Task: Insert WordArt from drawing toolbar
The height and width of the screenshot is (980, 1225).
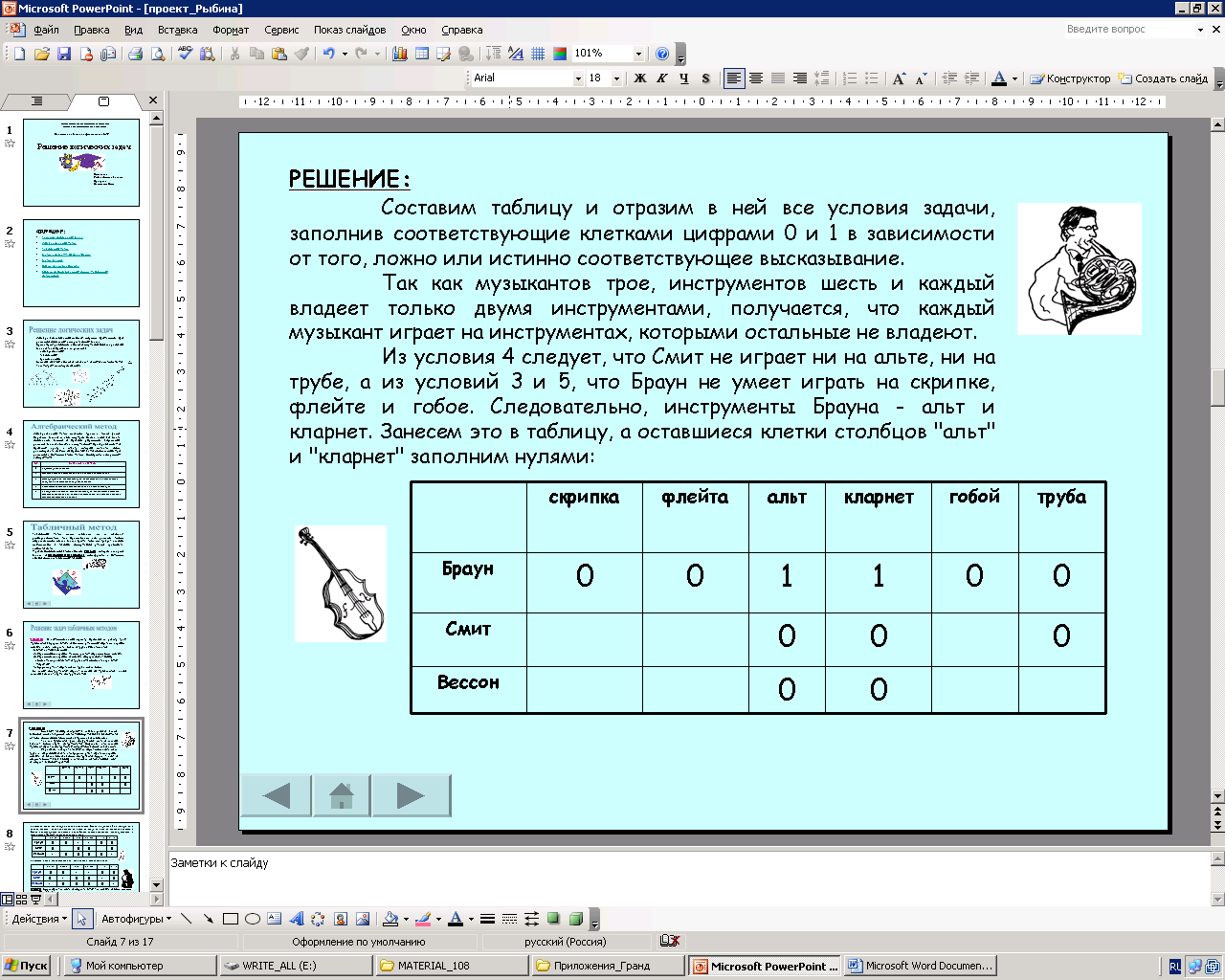Action: point(297,919)
